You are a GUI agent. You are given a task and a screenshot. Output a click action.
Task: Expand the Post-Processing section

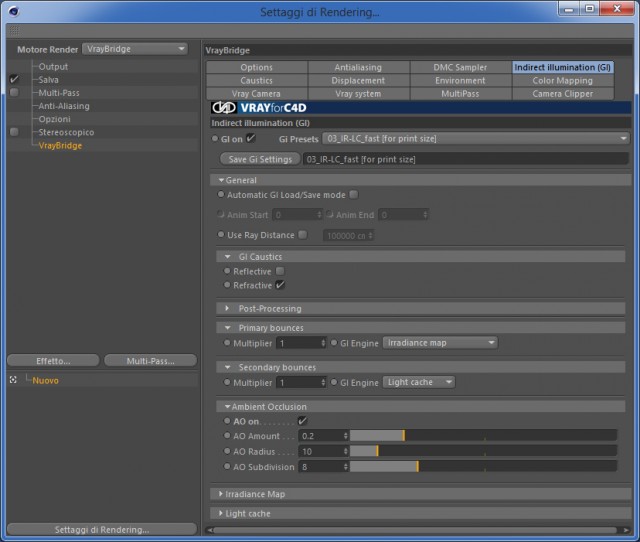coord(227,308)
